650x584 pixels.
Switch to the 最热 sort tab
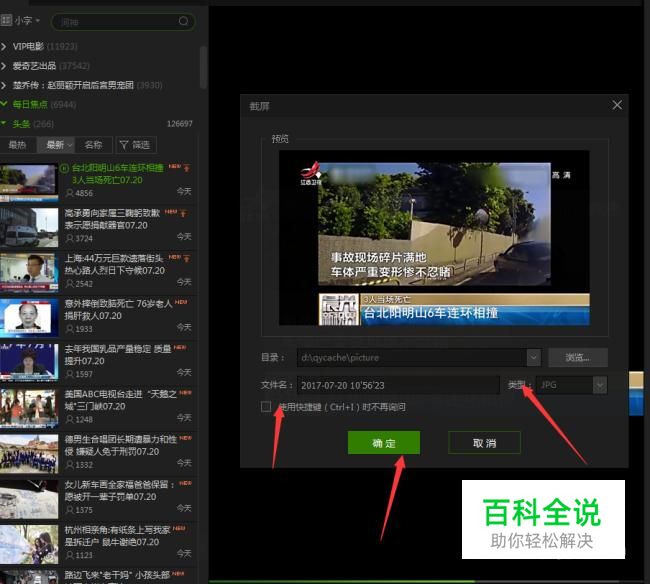[x=17, y=145]
